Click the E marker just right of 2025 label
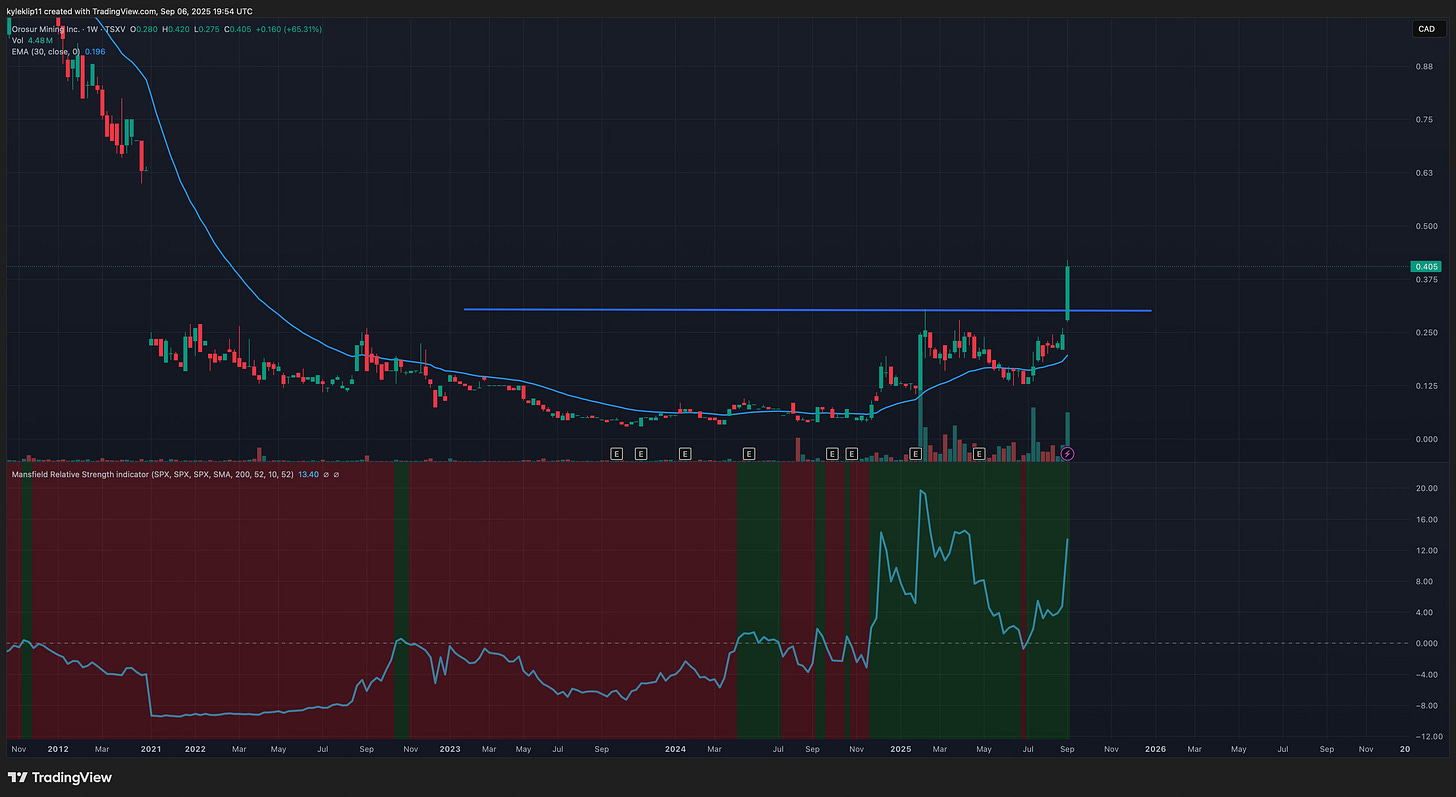1456x797 pixels. point(915,454)
